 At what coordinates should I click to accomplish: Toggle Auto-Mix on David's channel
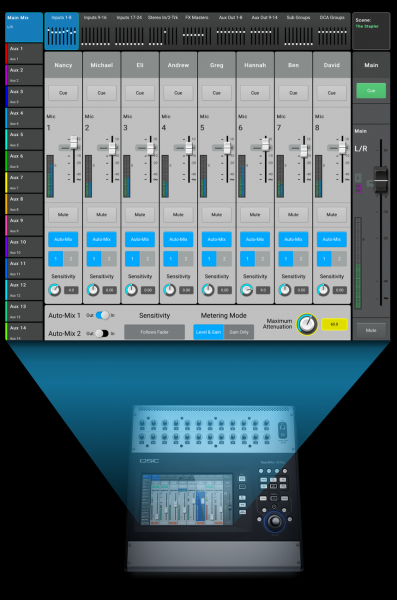tap(332, 239)
